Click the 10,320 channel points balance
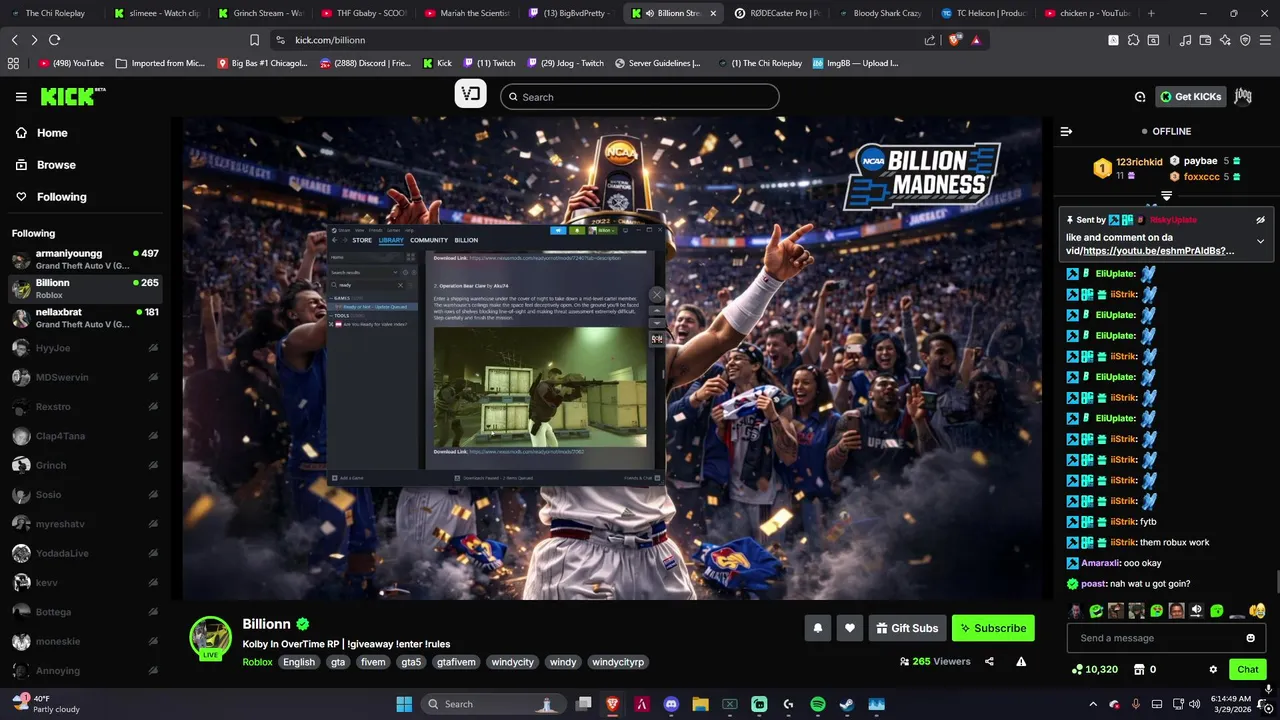This screenshot has width=1280, height=720. tap(1094, 669)
